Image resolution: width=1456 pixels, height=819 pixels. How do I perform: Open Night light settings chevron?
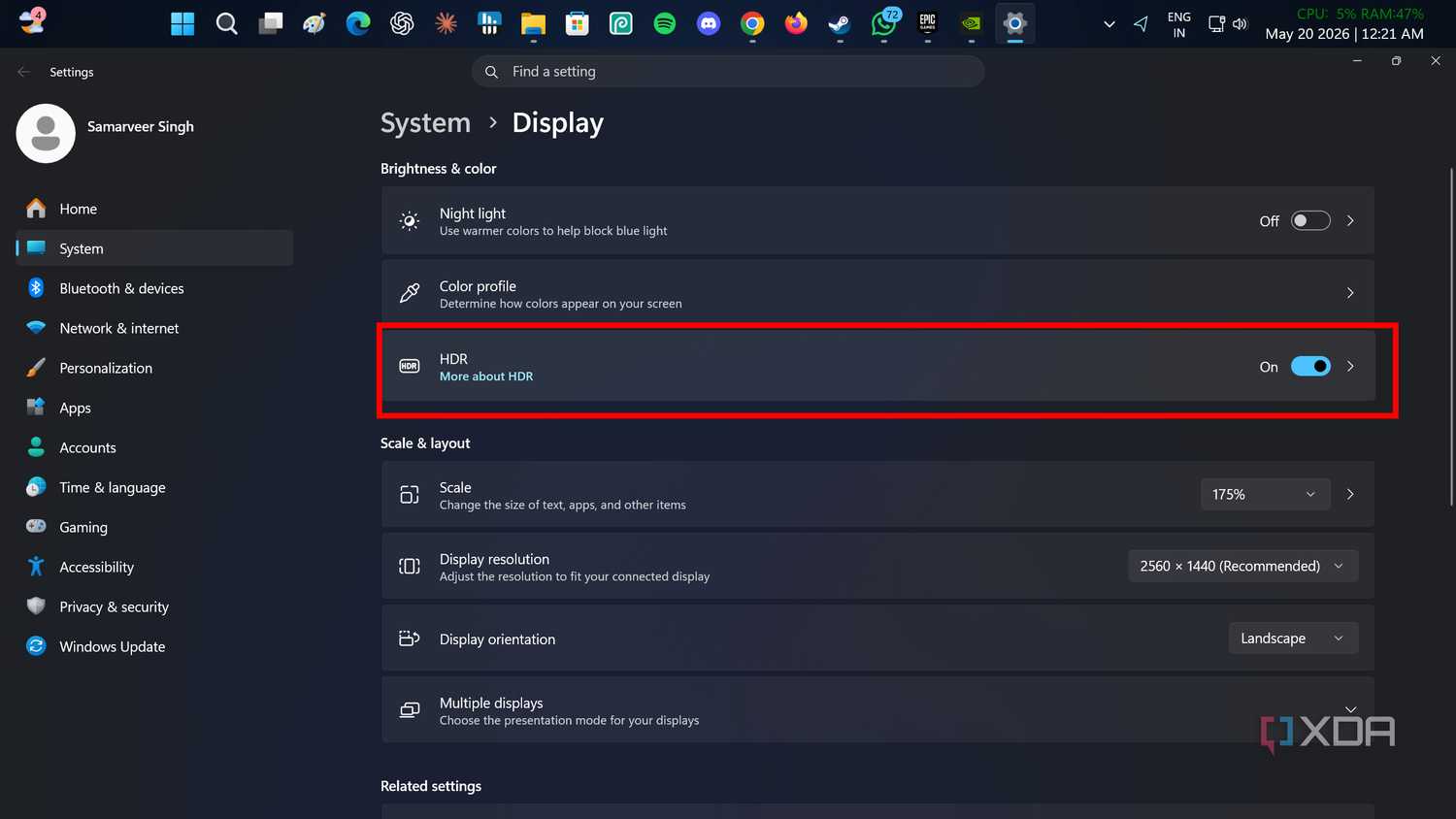1350,221
